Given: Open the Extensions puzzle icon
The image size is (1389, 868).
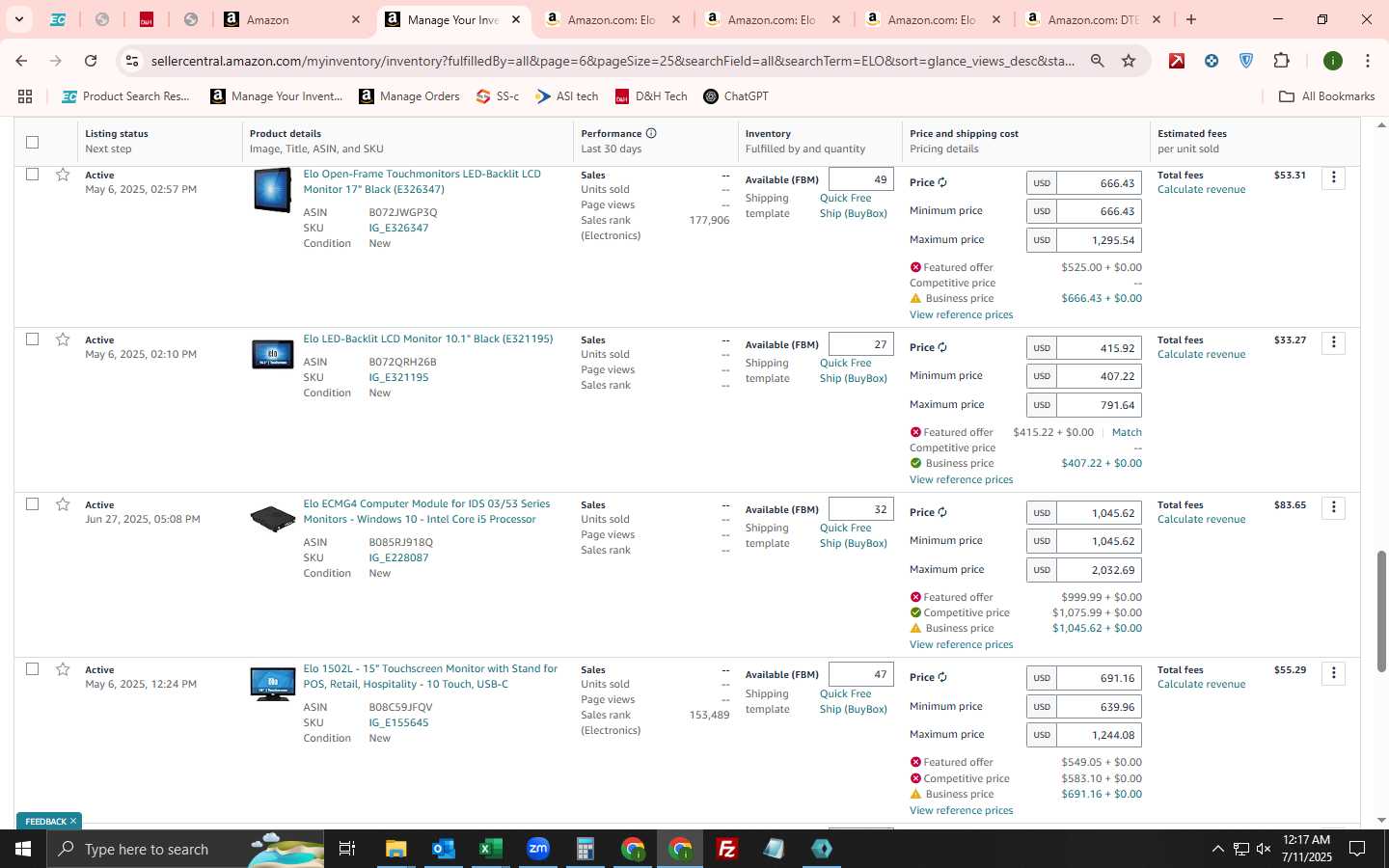Looking at the screenshot, I should pyautogui.click(x=1281, y=61).
